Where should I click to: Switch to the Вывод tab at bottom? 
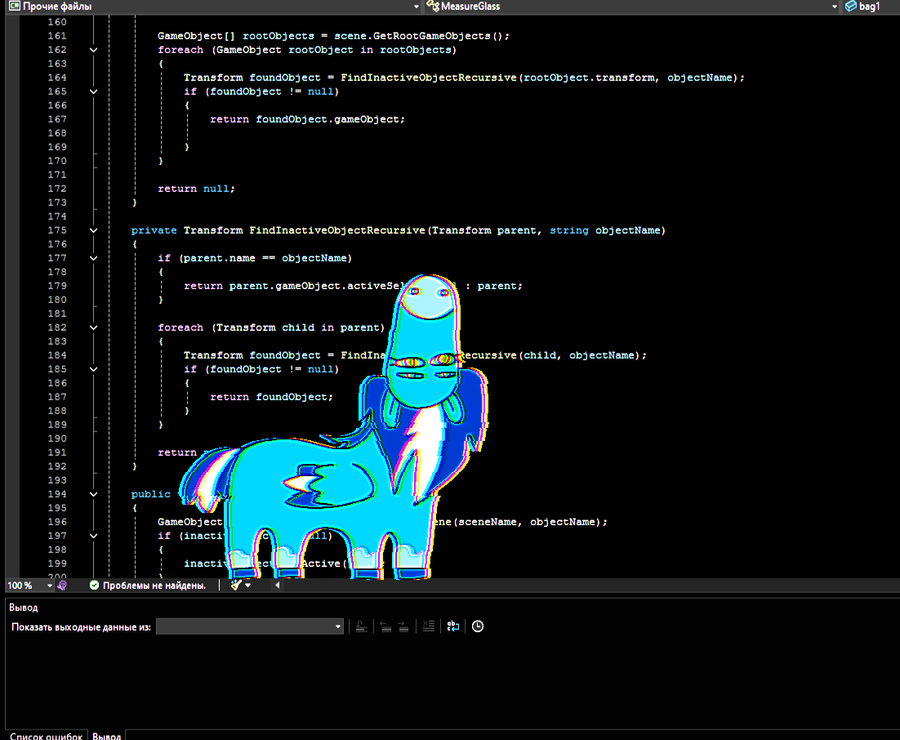pyautogui.click(x=107, y=735)
